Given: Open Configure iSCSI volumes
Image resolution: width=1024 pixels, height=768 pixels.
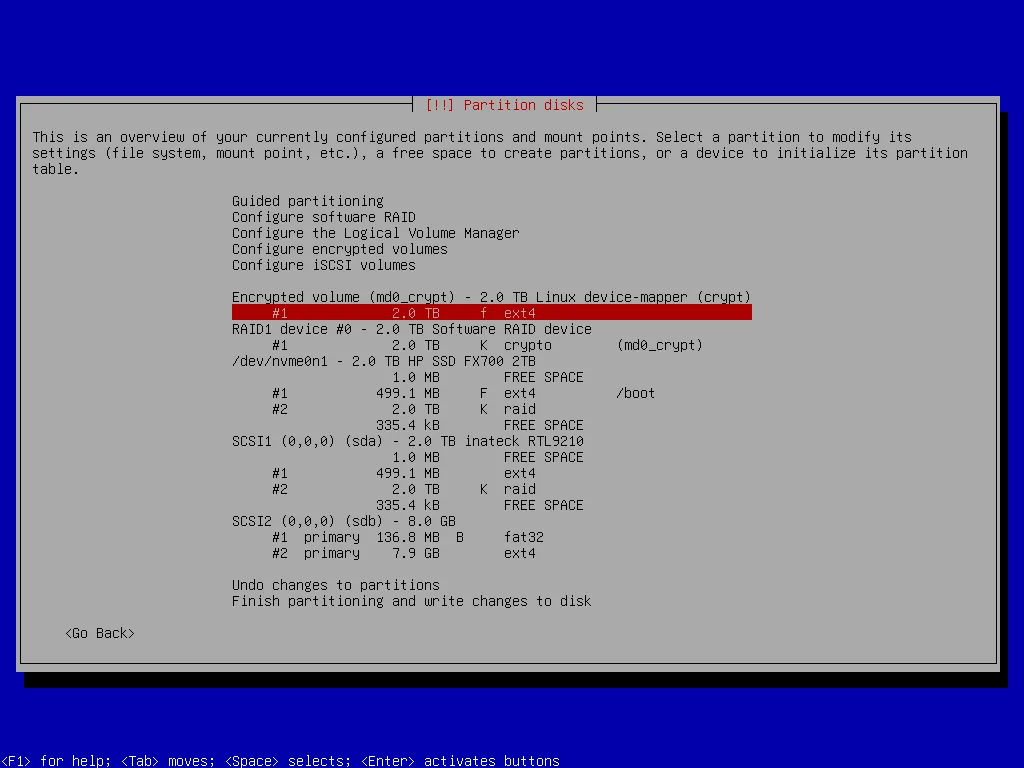Looking at the screenshot, I should tap(323, 265).
